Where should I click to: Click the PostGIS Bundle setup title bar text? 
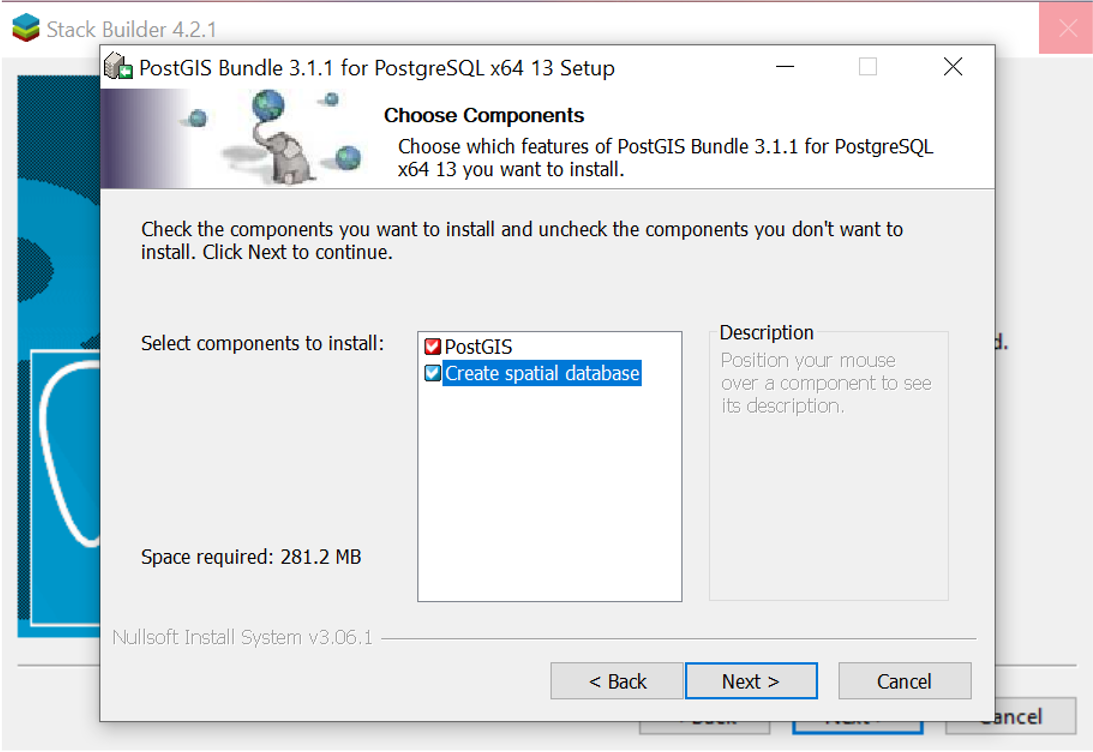[376, 68]
